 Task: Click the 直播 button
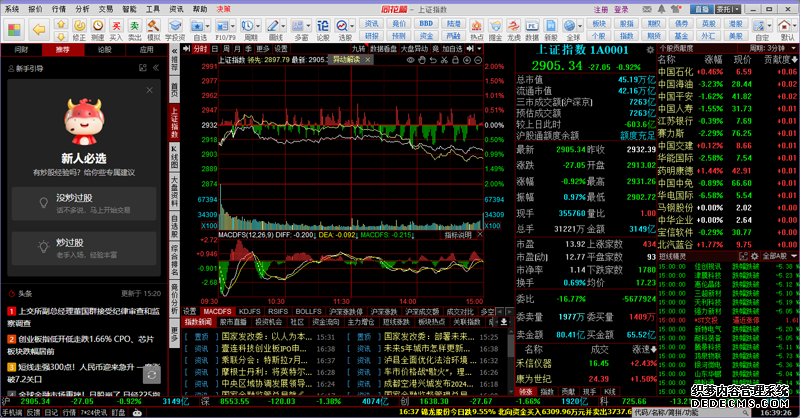(x=702, y=9)
